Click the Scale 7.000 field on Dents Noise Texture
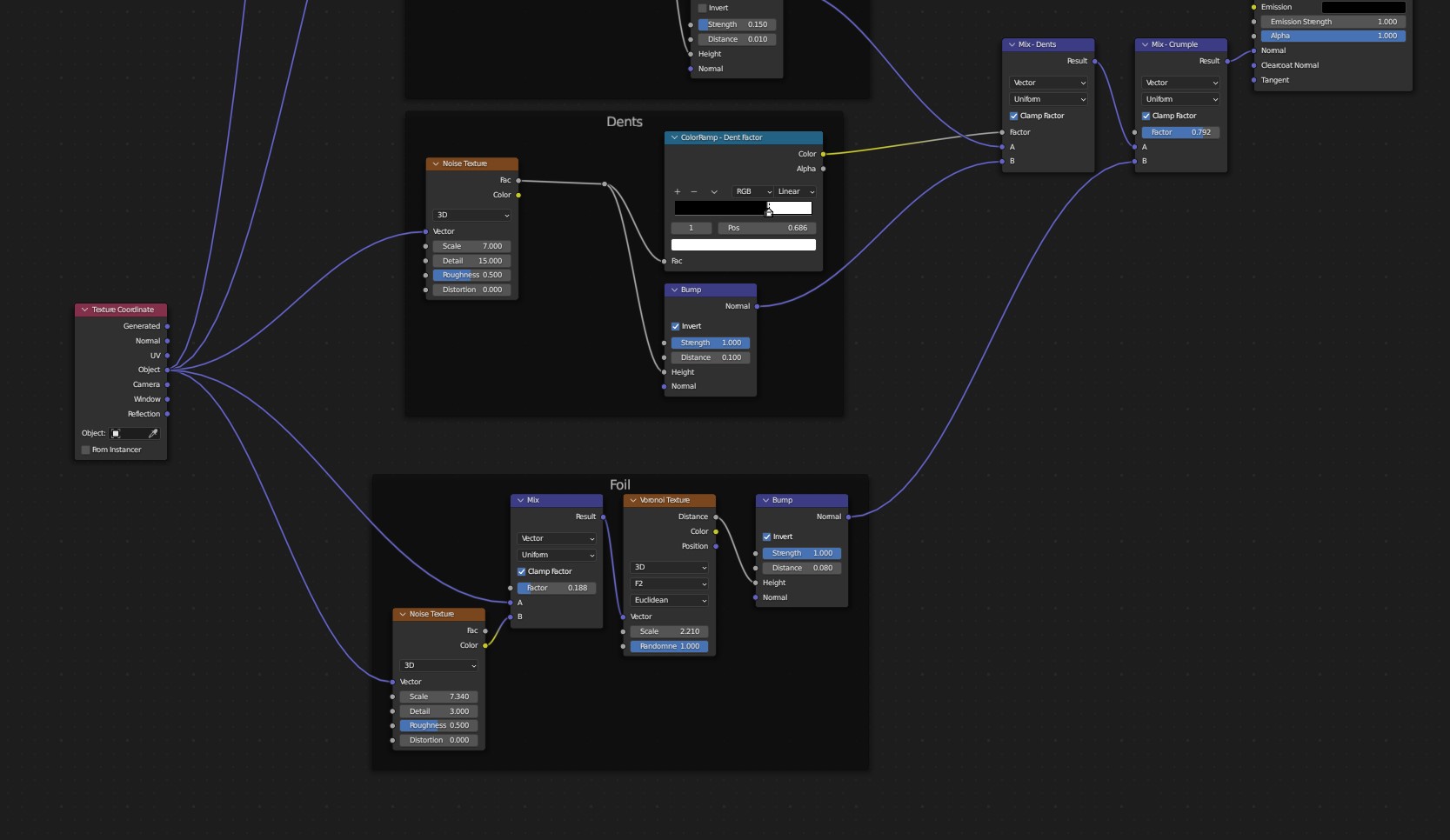Image resolution: width=1450 pixels, height=840 pixels. [472, 246]
